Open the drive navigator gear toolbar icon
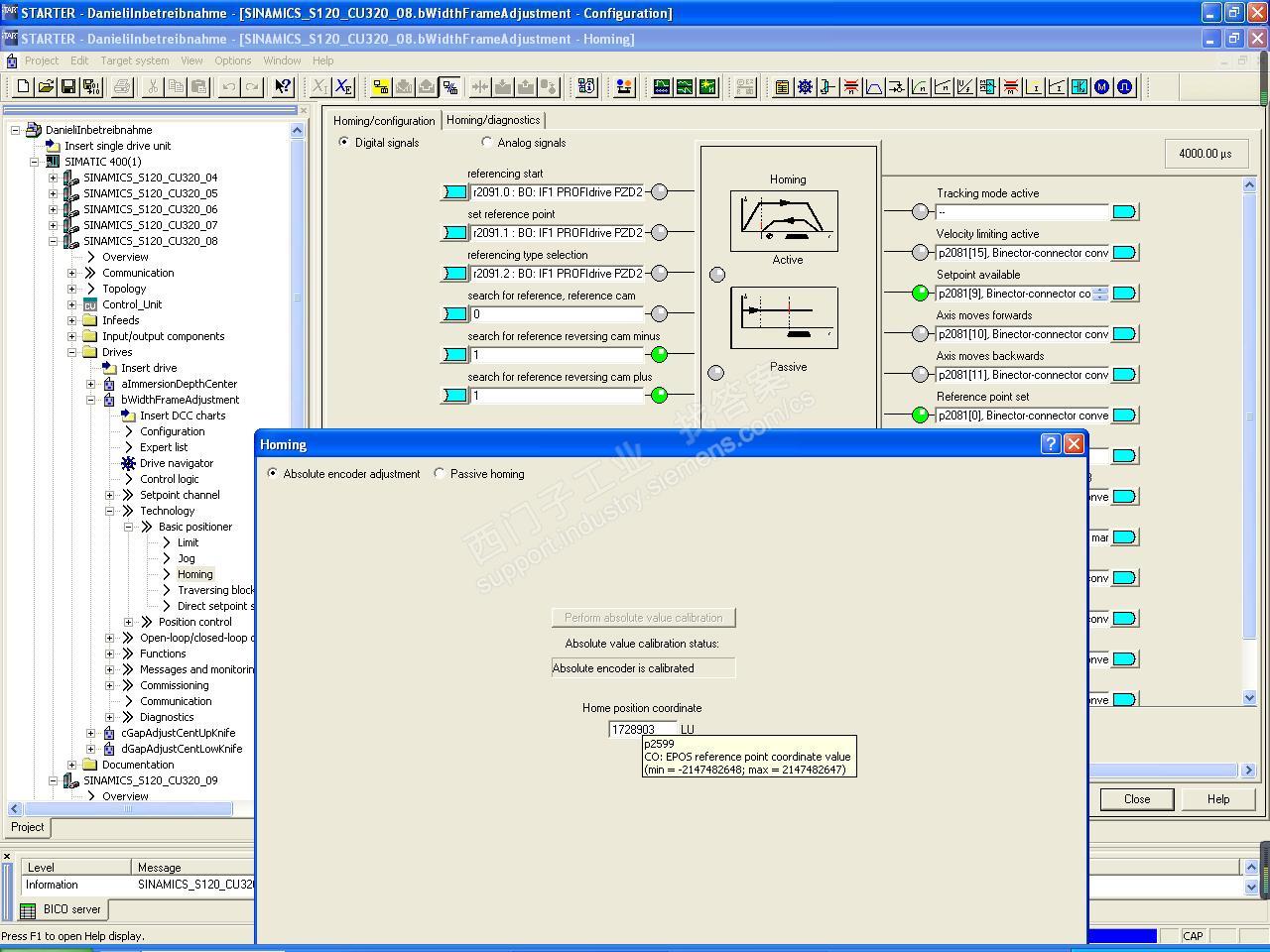The height and width of the screenshot is (952, 1270). click(805, 87)
